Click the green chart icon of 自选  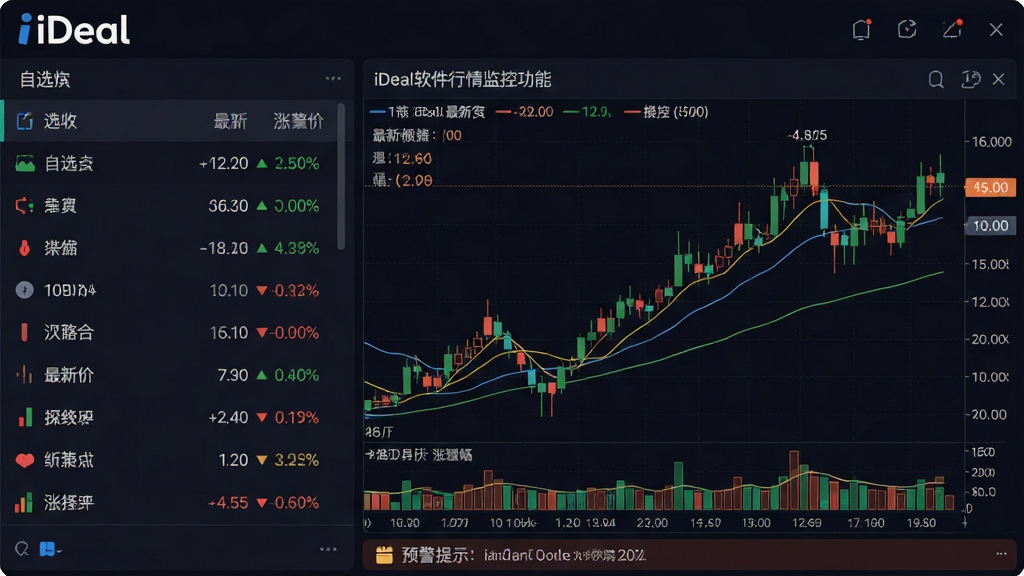coord(25,163)
